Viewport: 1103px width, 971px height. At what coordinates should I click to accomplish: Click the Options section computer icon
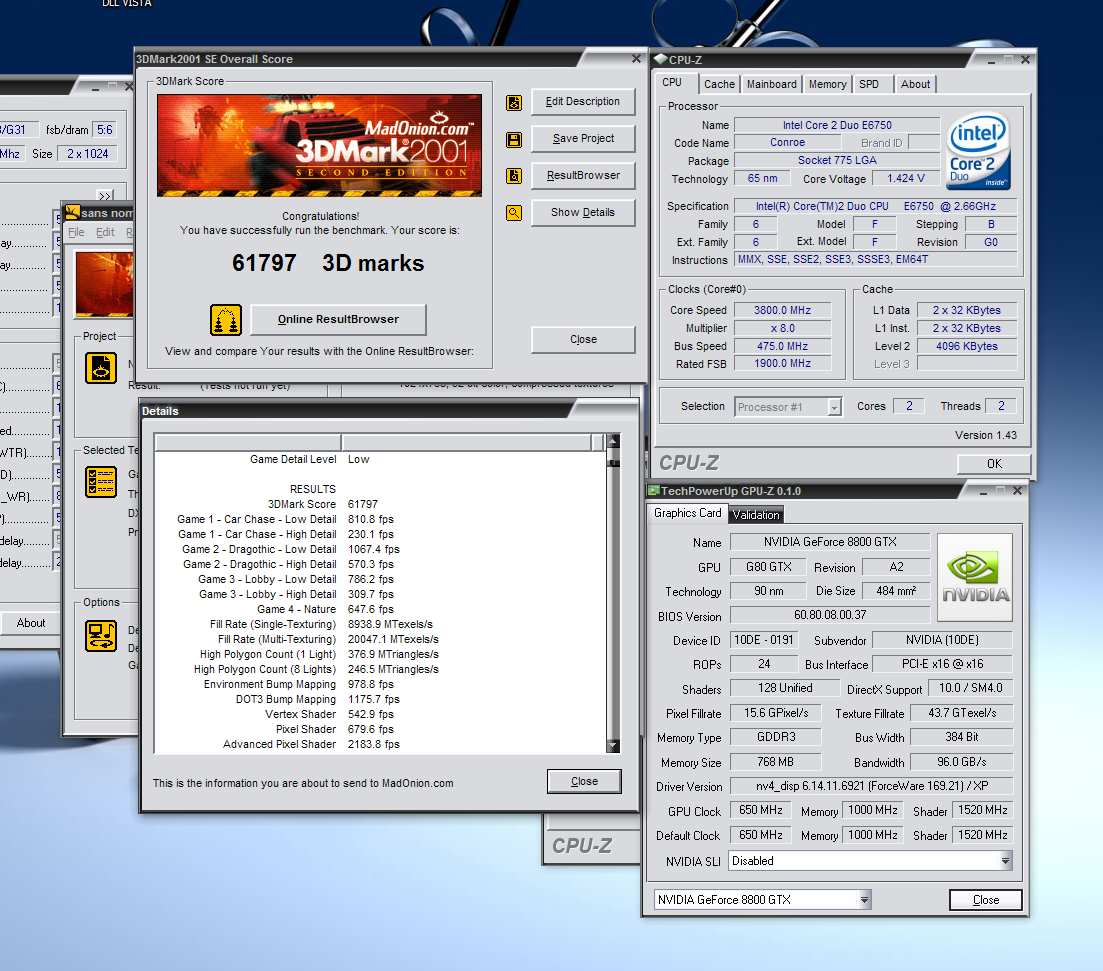point(101,636)
